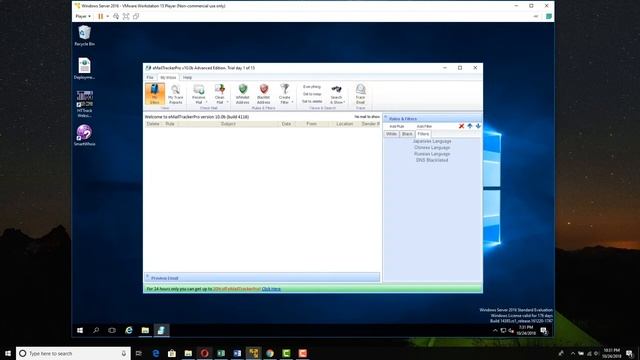The height and width of the screenshot is (360, 640).
Task: Open Chrome on host taskbar
Action: pos(270,353)
